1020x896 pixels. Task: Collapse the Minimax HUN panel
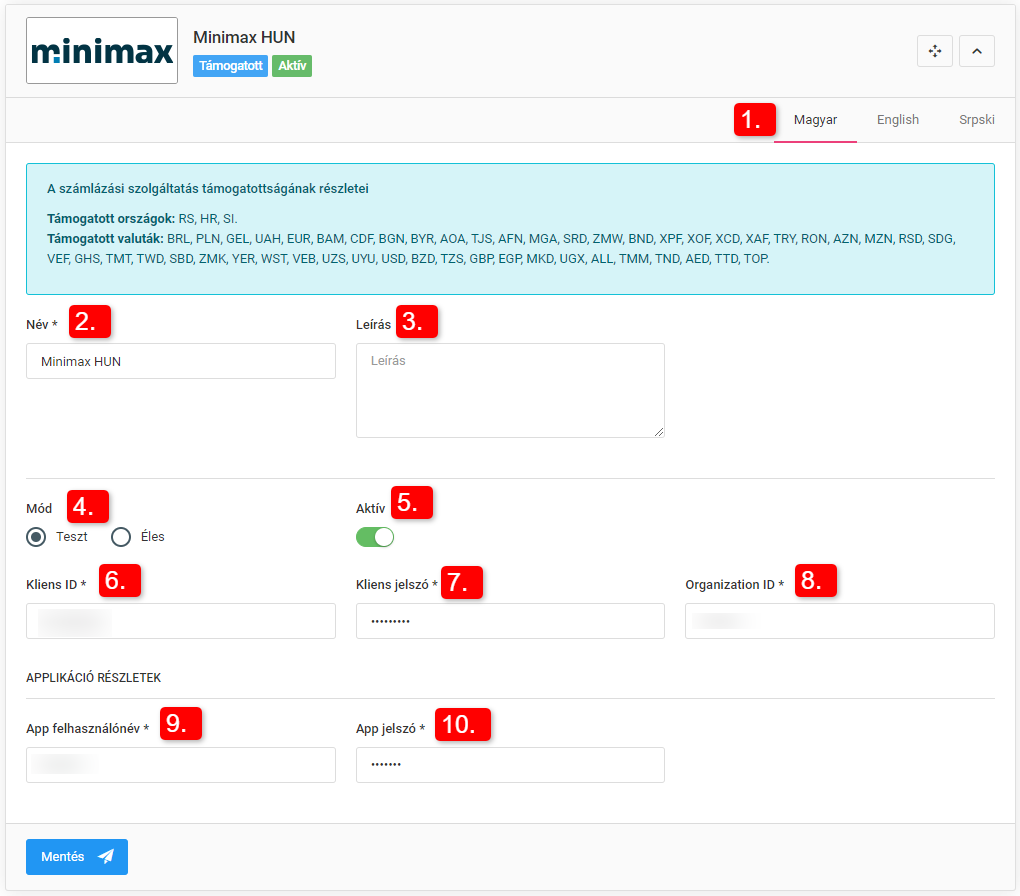point(976,51)
